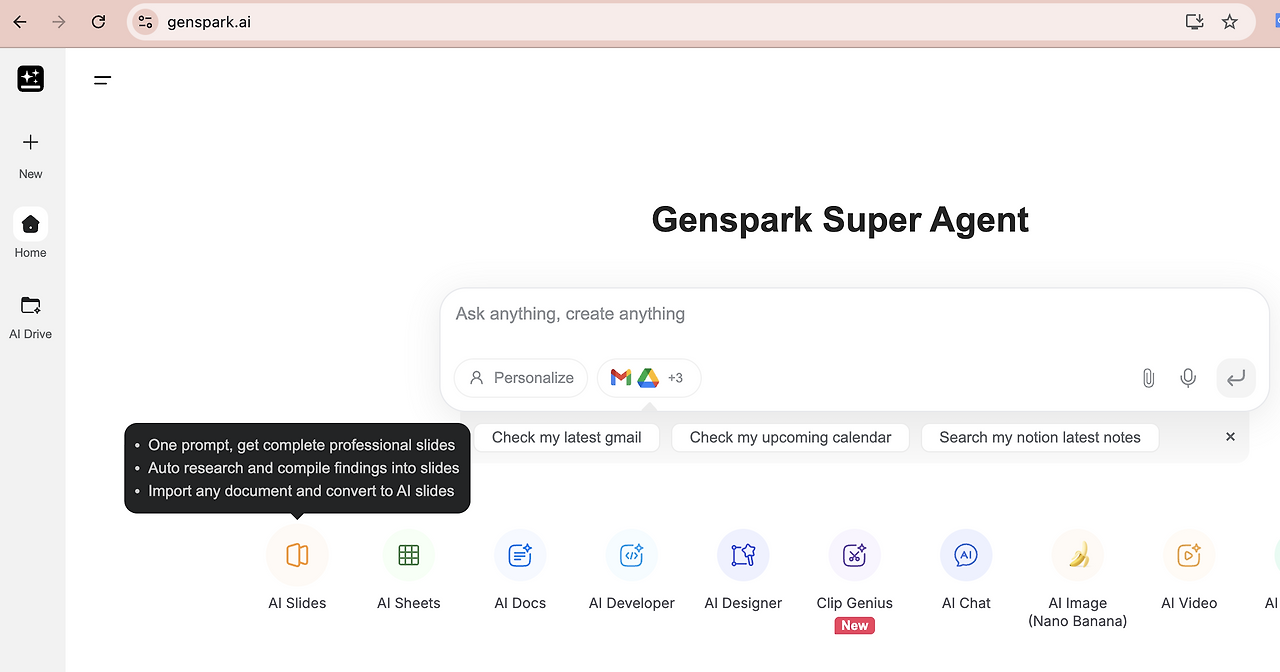Submit prompt with enter arrow button
Image resolution: width=1280 pixels, height=672 pixels.
pyautogui.click(x=1236, y=378)
